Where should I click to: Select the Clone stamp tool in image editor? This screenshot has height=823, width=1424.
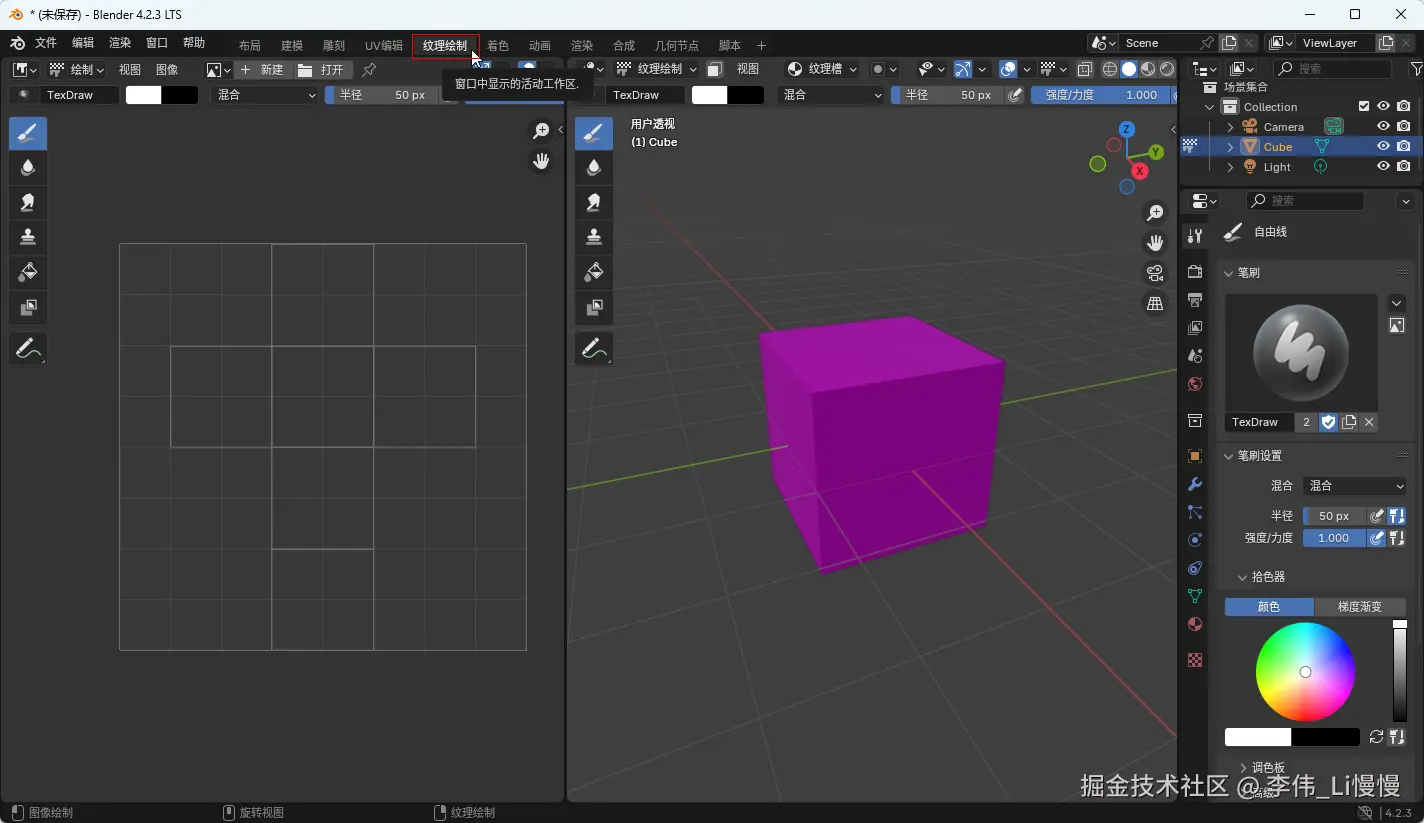tap(28, 237)
